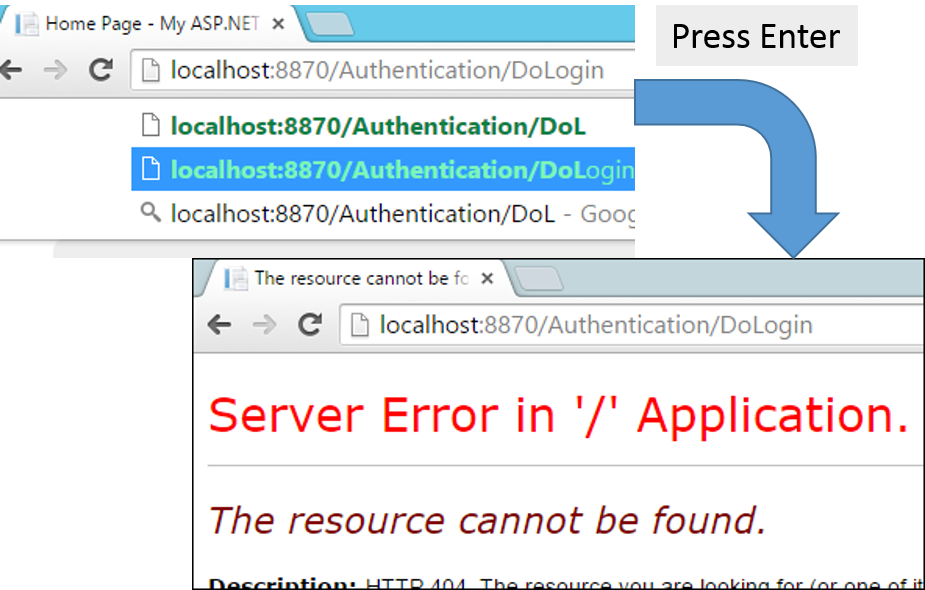Click the page icon of the highlighted DoLogin suggestion
Image resolution: width=925 pixels, height=590 pixels.
(151, 169)
